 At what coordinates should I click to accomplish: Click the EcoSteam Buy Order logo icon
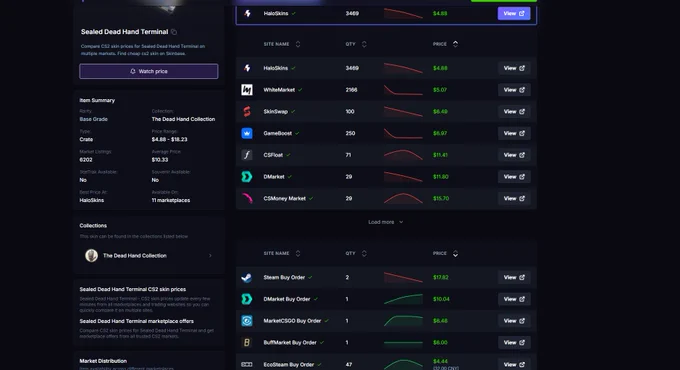(x=247, y=364)
